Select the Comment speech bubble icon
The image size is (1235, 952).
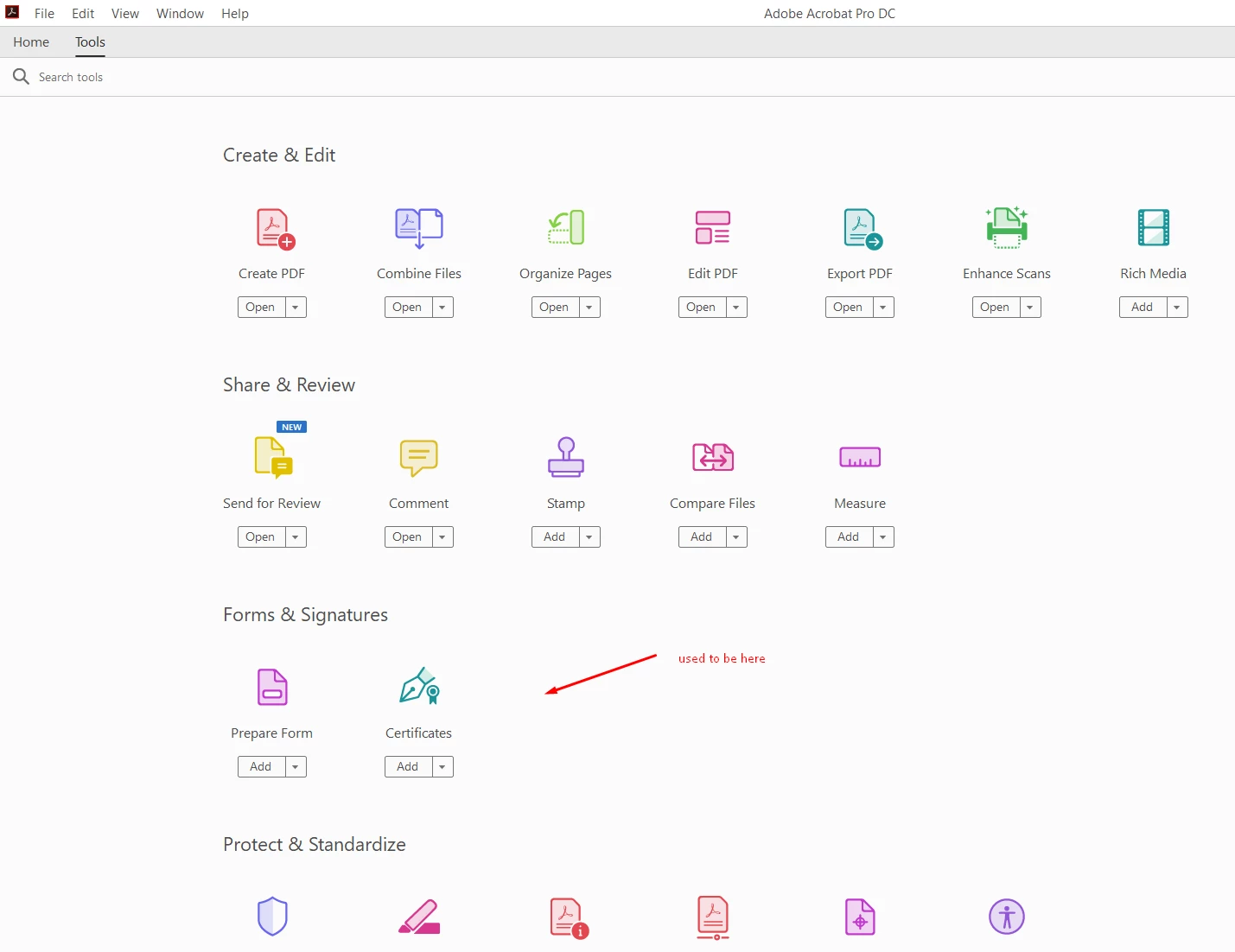click(419, 458)
